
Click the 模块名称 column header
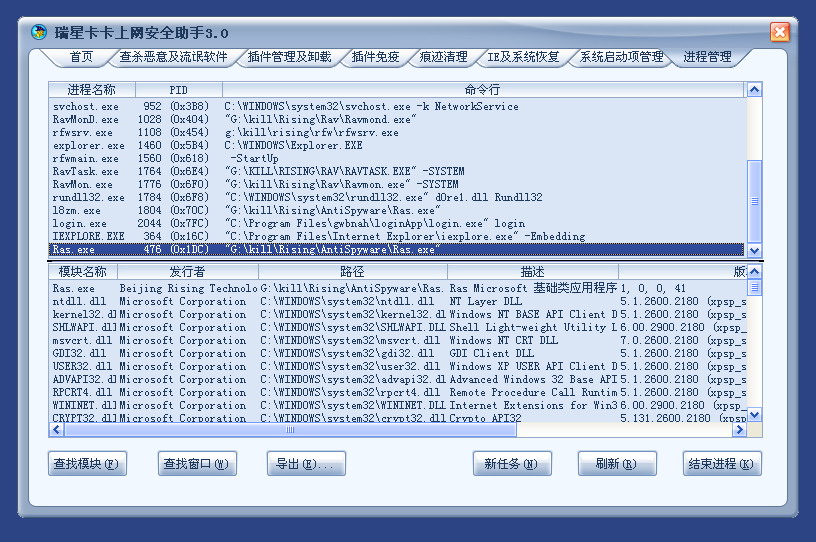tap(83, 271)
